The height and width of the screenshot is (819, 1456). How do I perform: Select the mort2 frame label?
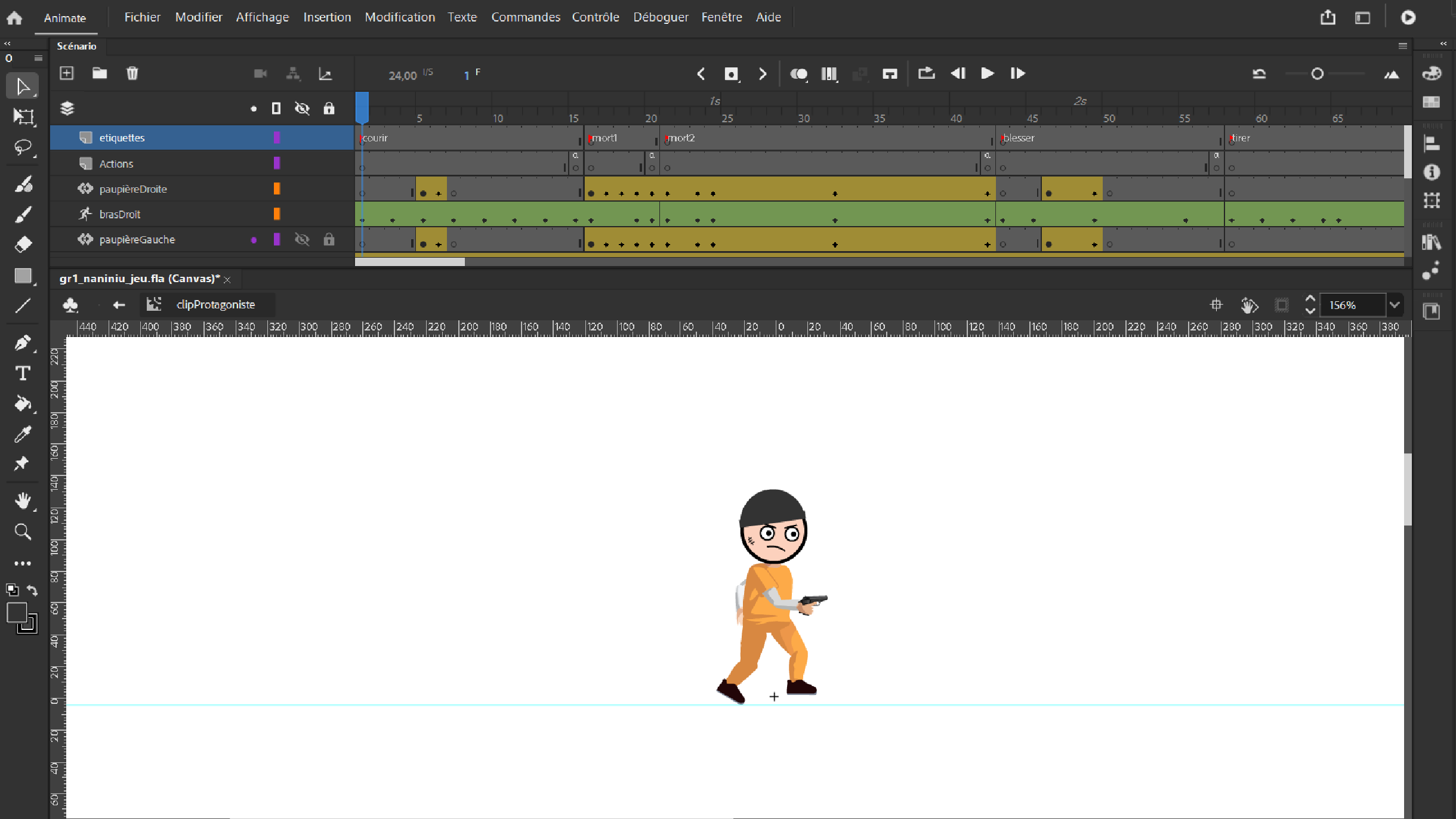(x=681, y=138)
